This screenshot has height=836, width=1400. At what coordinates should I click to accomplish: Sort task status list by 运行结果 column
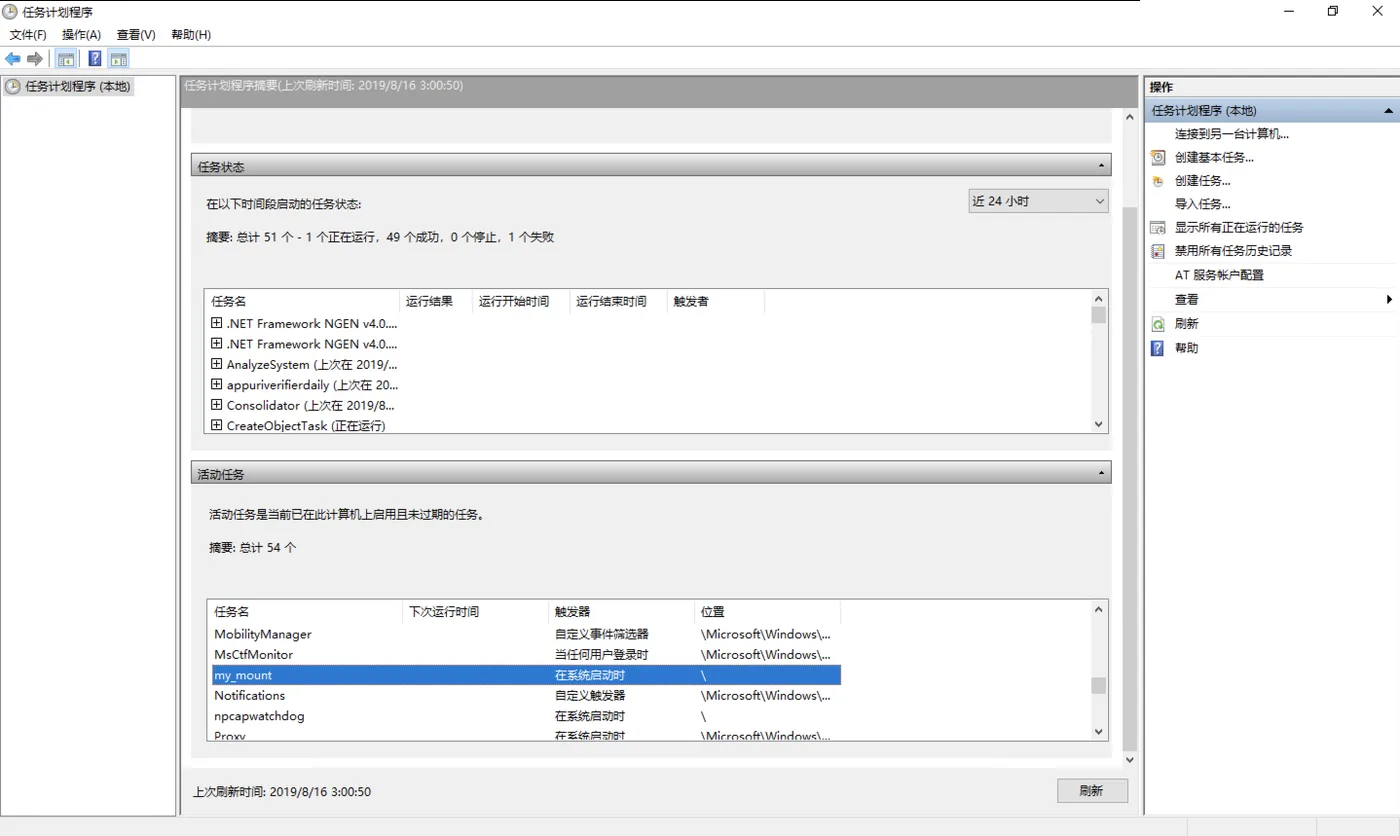[x=435, y=301]
